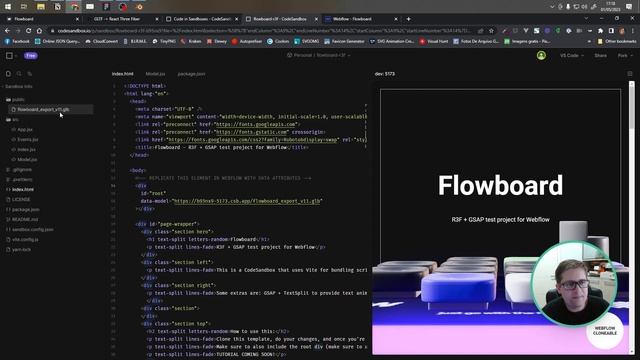Open the Windows notification center icon

tap(629, 7)
